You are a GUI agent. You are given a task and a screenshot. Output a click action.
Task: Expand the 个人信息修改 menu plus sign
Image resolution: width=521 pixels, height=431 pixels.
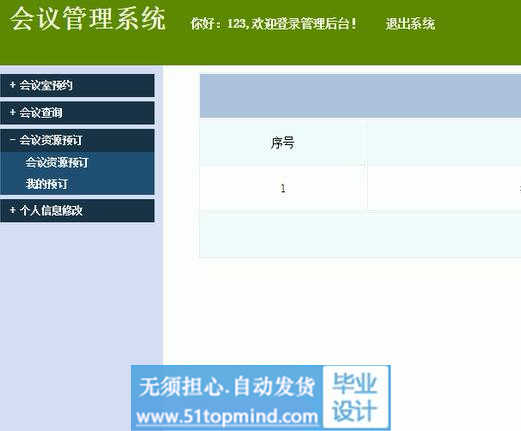13,210
